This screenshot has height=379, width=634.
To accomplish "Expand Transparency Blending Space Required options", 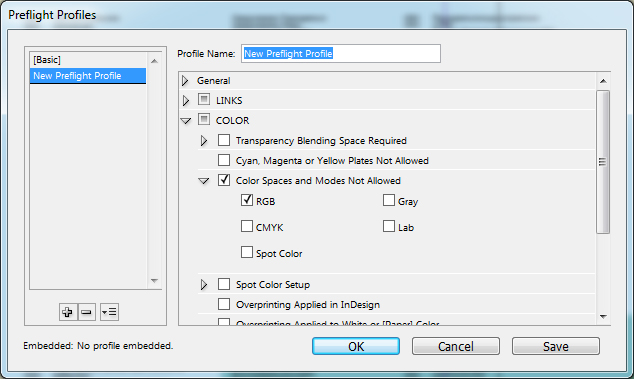I will tap(204, 141).
